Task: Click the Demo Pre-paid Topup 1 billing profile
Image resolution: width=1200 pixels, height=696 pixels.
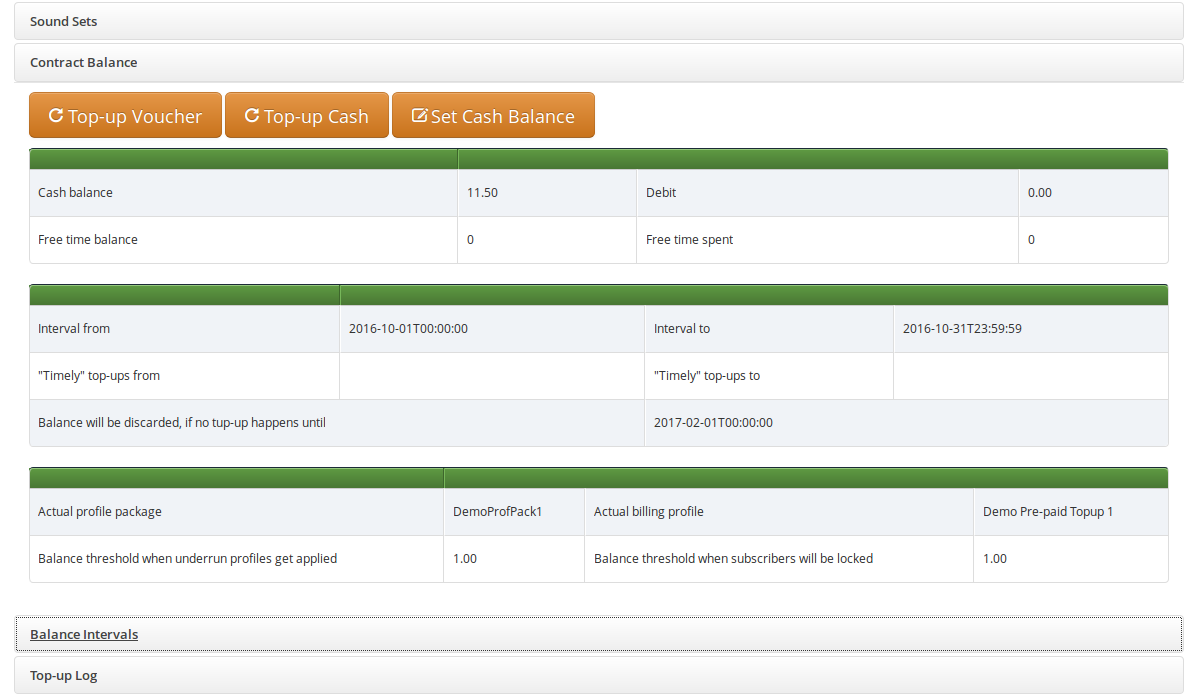Action: point(1070,510)
